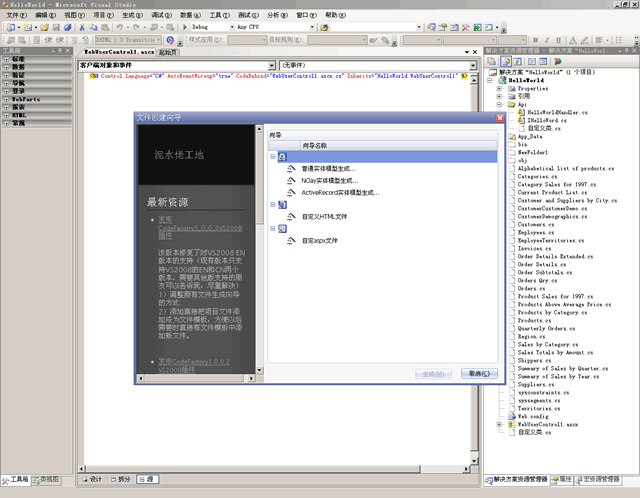Screen dimensions: 640x498
Task: Click the Undo arrow icon
Action: tap(119, 27)
